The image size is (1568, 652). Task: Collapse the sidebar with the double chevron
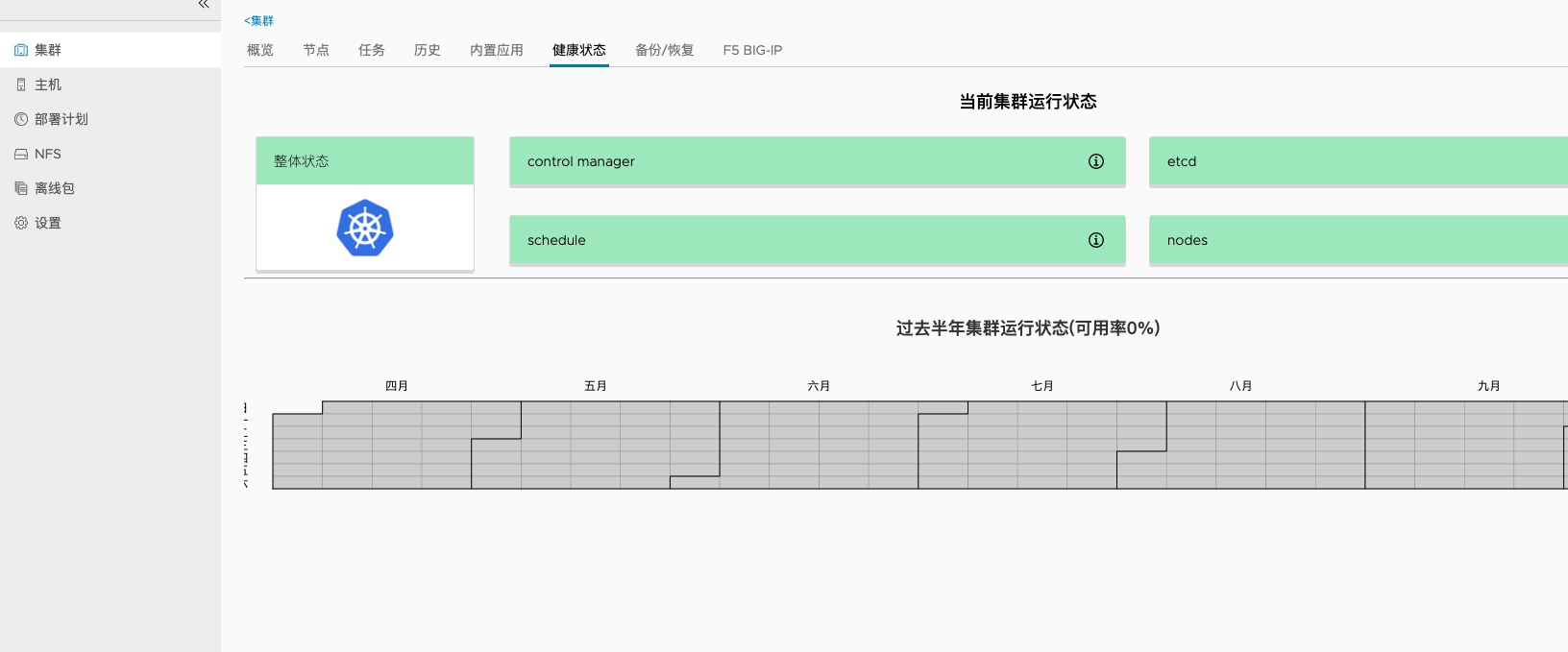pos(204,5)
